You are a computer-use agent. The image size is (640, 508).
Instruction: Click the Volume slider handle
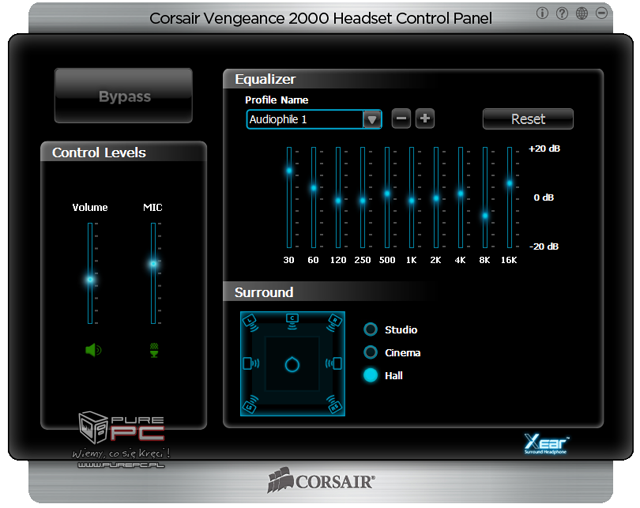(x=90, y=280)
